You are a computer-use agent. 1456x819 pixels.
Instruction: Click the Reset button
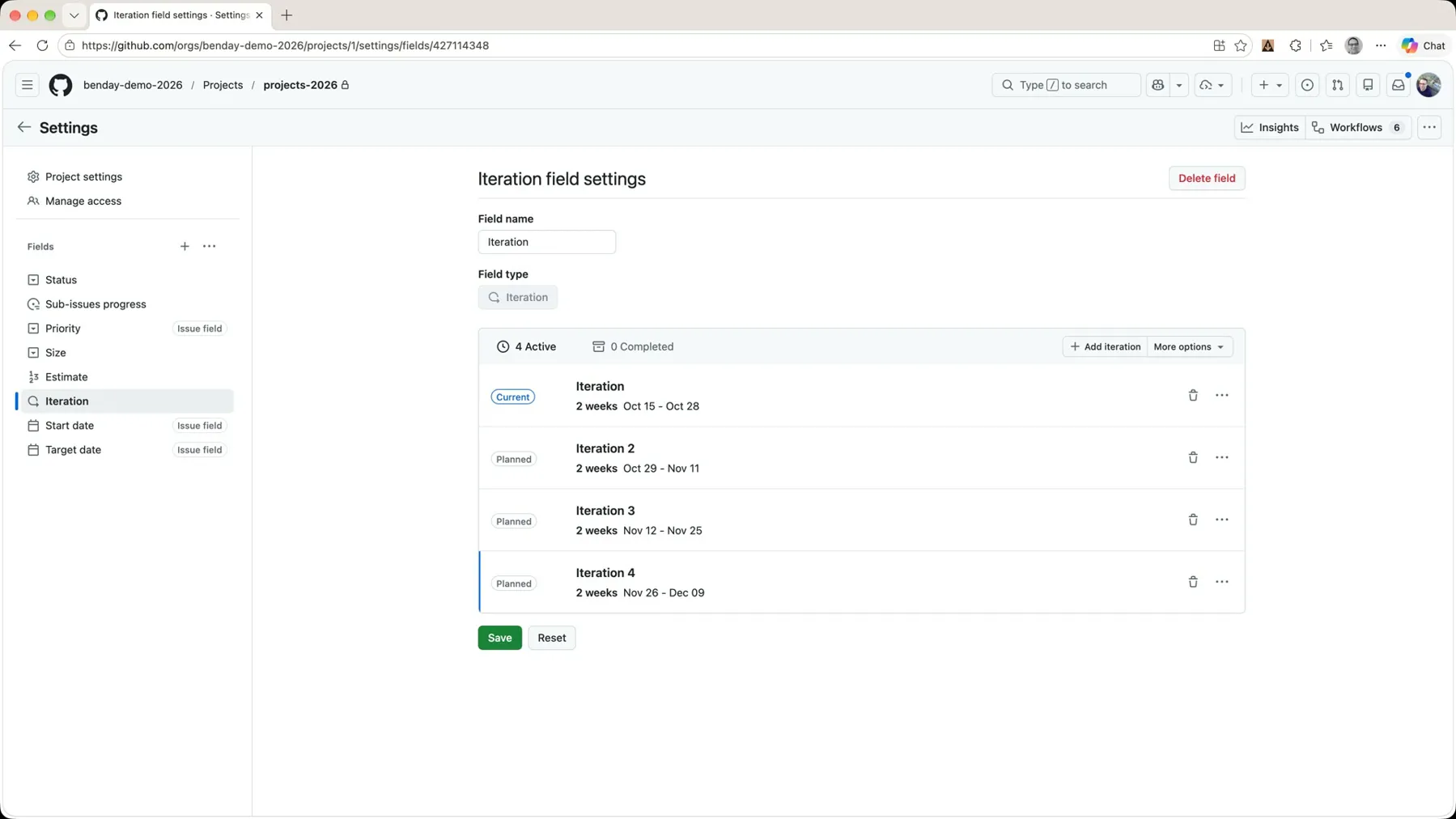click(x=552, y=638)
